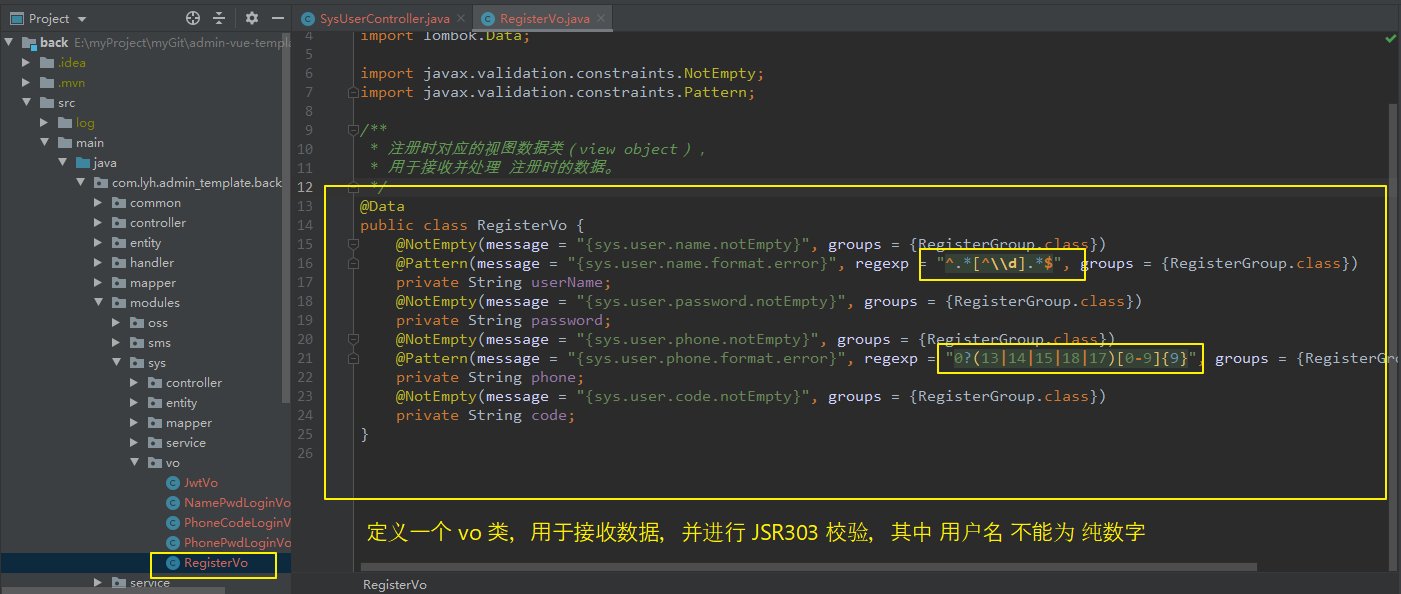Image resolution: width=1401 pixels, height=594 pixels.
Task: Click the .mvn folder icon
Action: pyautogui.click(x=47, y=83)
